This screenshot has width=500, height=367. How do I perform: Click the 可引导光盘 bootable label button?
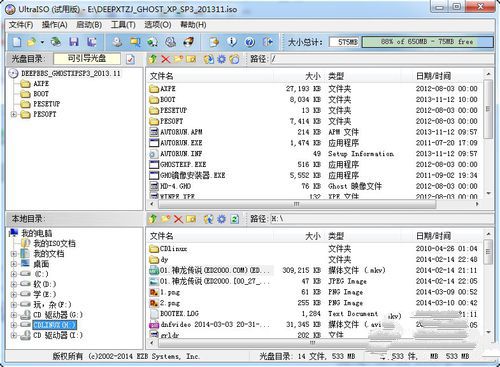tap(87, 59)
